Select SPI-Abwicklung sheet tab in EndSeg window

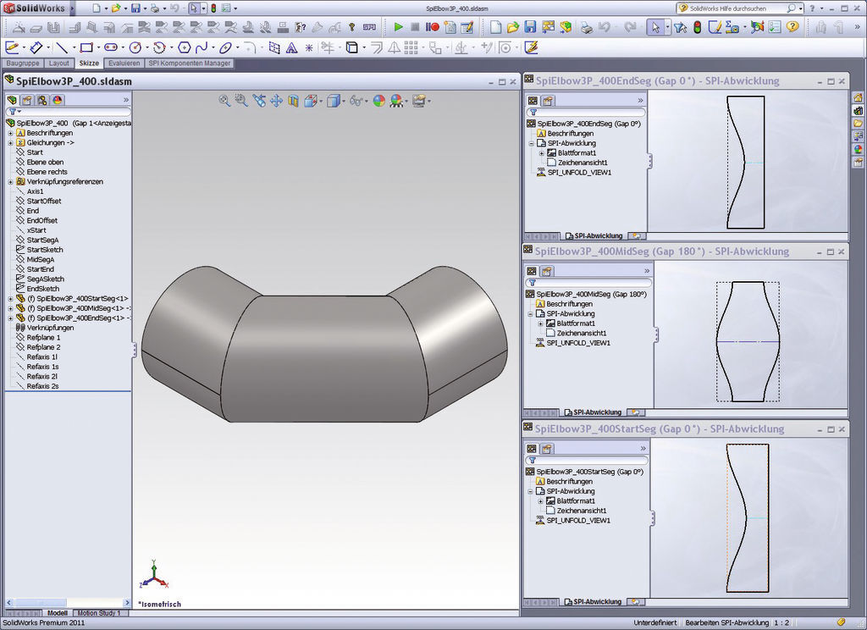click(594, 236)
